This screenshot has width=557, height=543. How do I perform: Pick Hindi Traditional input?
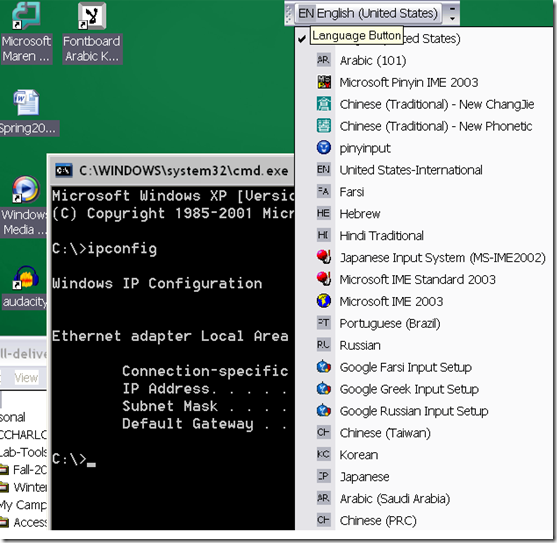[x=424, y=235]
